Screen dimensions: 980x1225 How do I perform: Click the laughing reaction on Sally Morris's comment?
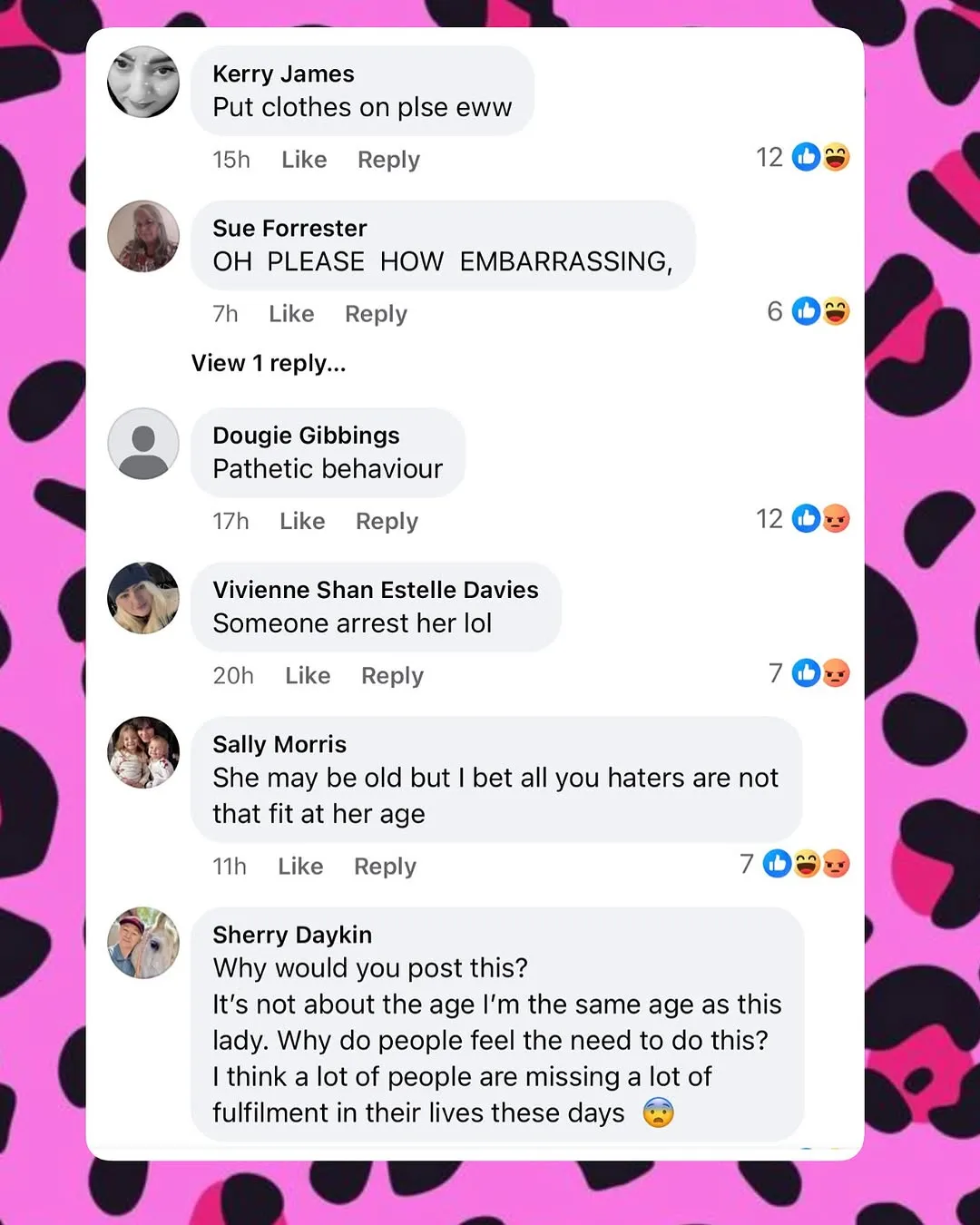(x=807, y=864)
